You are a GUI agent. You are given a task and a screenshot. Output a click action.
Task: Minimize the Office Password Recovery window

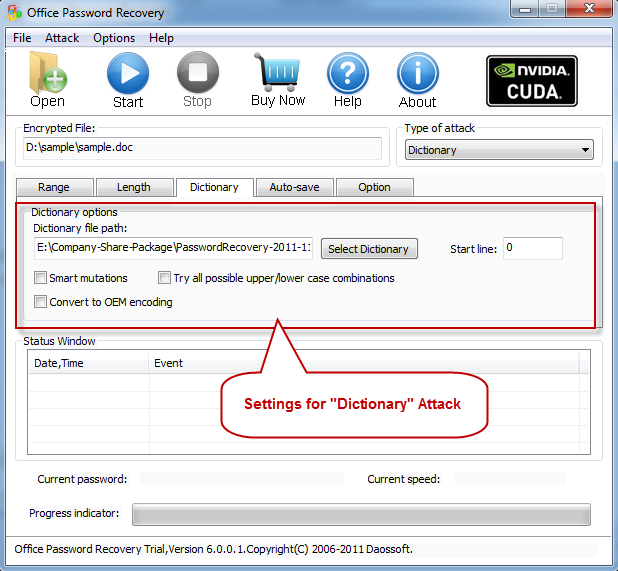pos(524,9)
